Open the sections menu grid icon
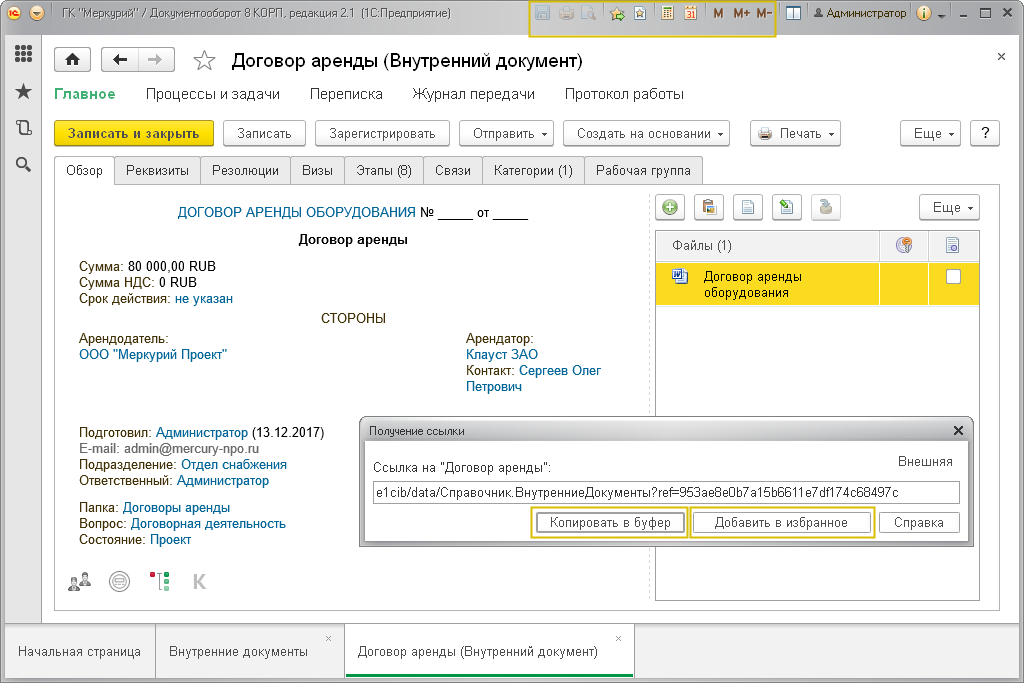The image size is (1024, 683). click(x=24, y=54)
